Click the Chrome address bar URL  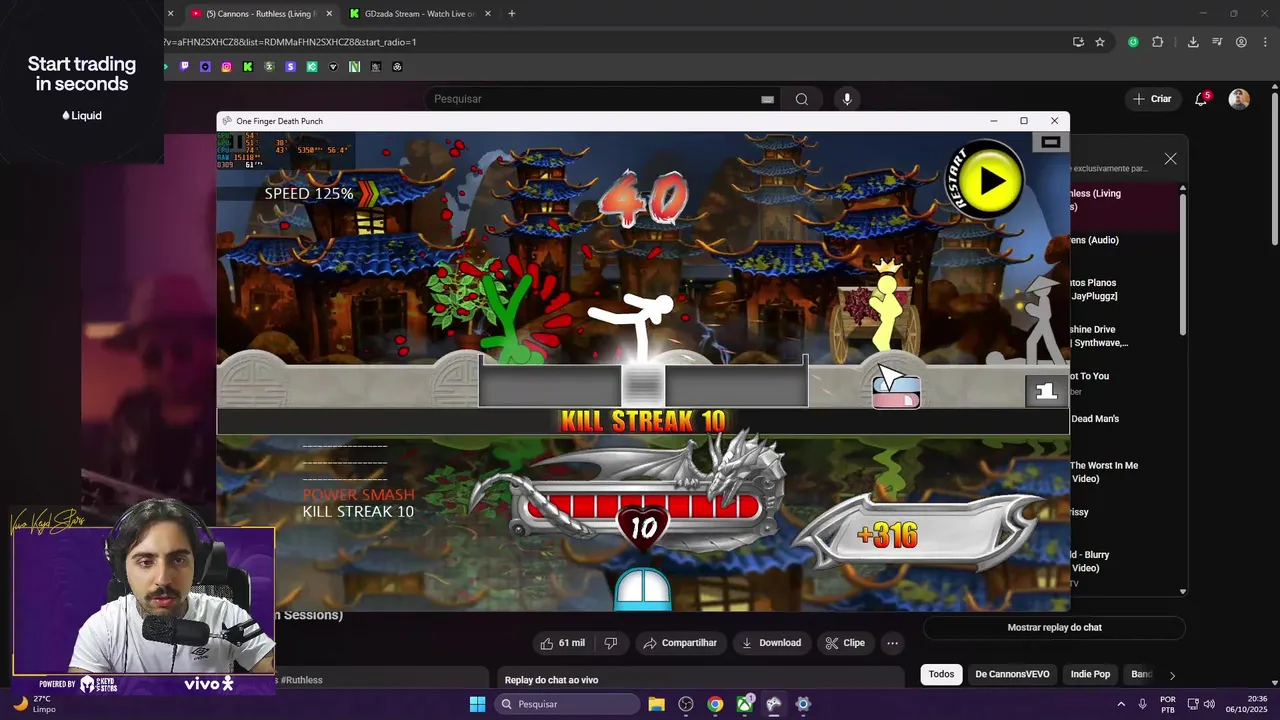tap(291, 42)
